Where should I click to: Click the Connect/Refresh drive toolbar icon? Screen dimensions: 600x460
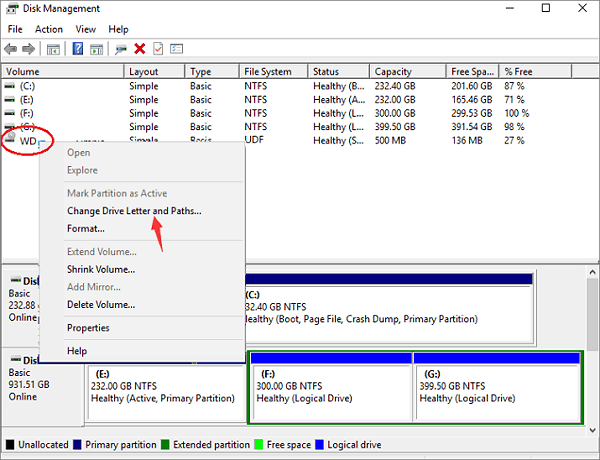(x=121, y=48)
